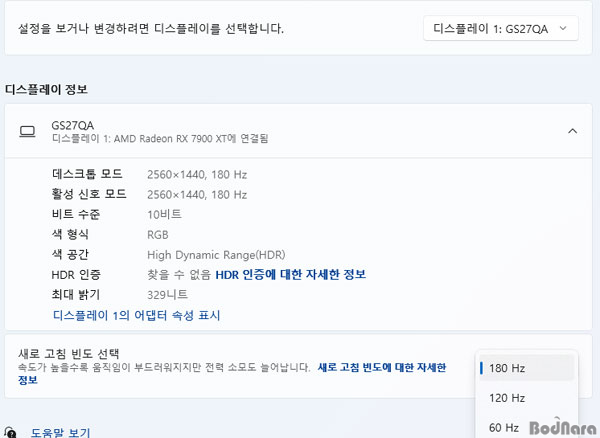Click the 도움말 보기 help link
Screen dimensions: 600x438
pyautogui.click(x=60, y=433)
